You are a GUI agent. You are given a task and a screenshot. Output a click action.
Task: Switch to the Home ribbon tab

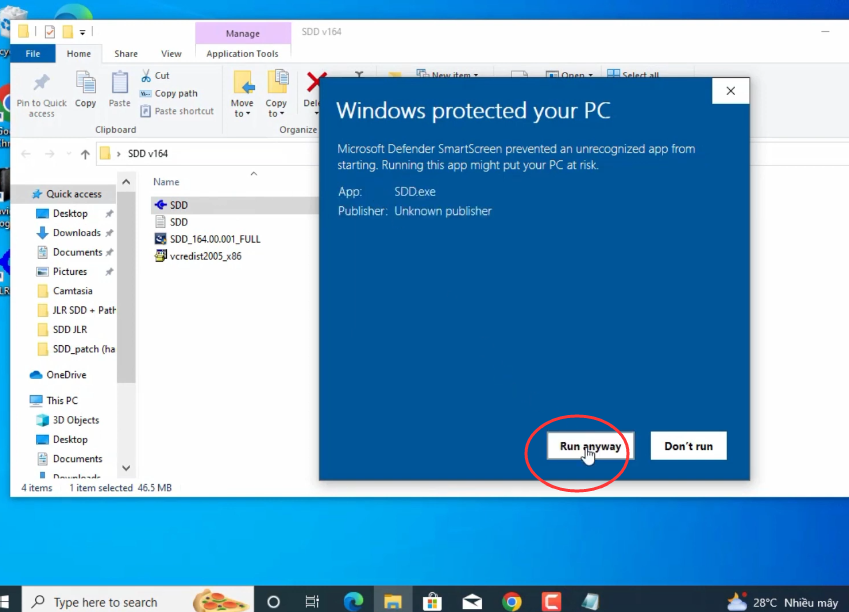(79, 54)
